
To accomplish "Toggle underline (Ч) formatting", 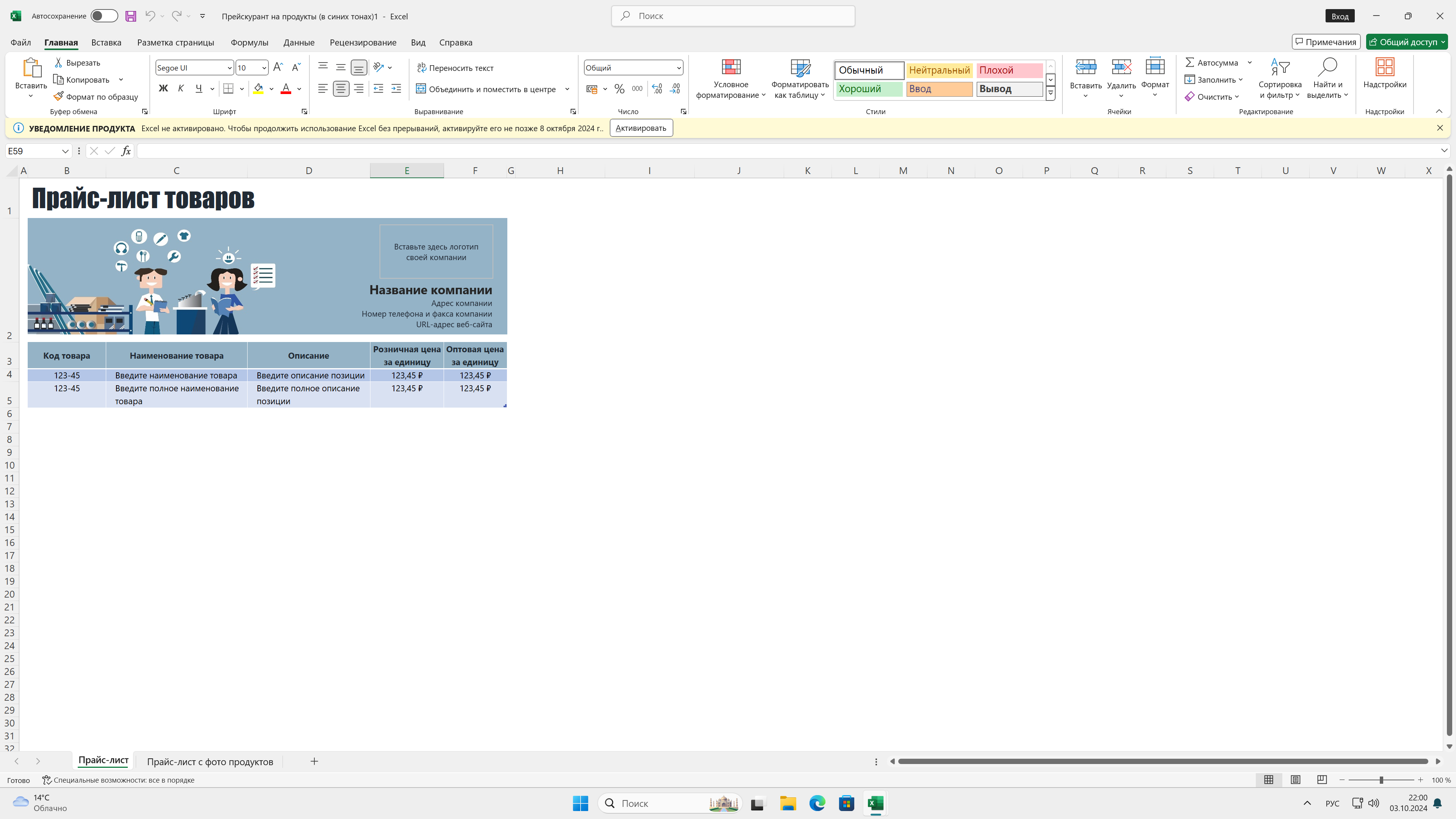I will 198,89.
